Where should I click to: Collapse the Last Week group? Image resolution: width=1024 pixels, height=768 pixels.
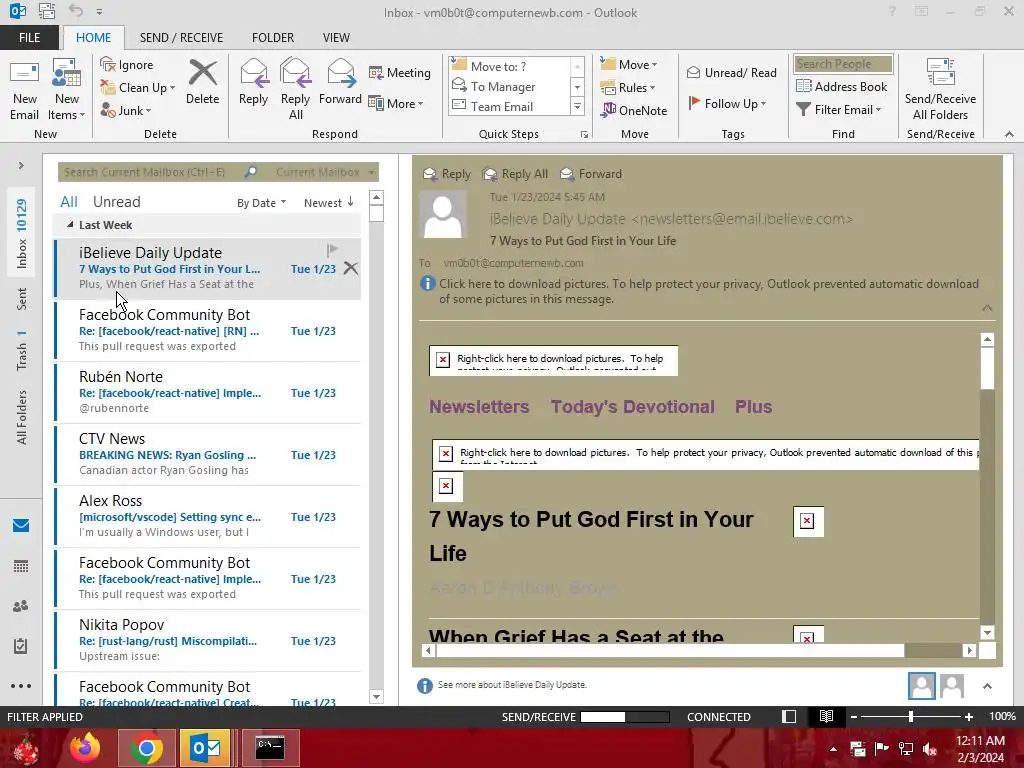coord(70,225)
